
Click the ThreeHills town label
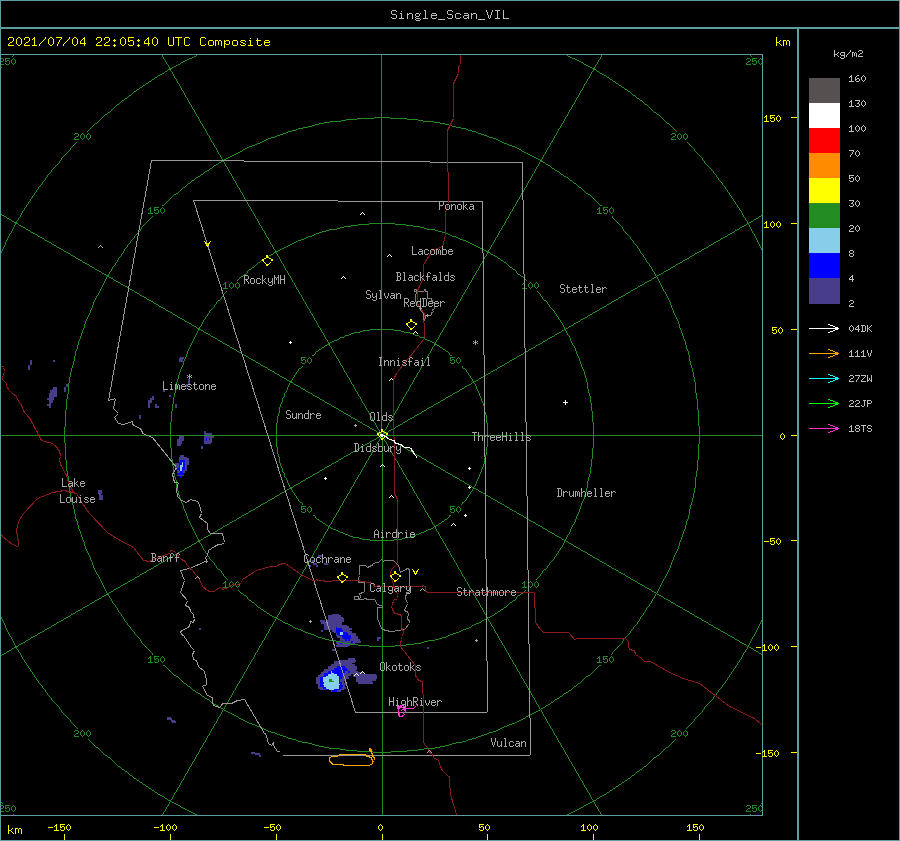pos(501,437)
